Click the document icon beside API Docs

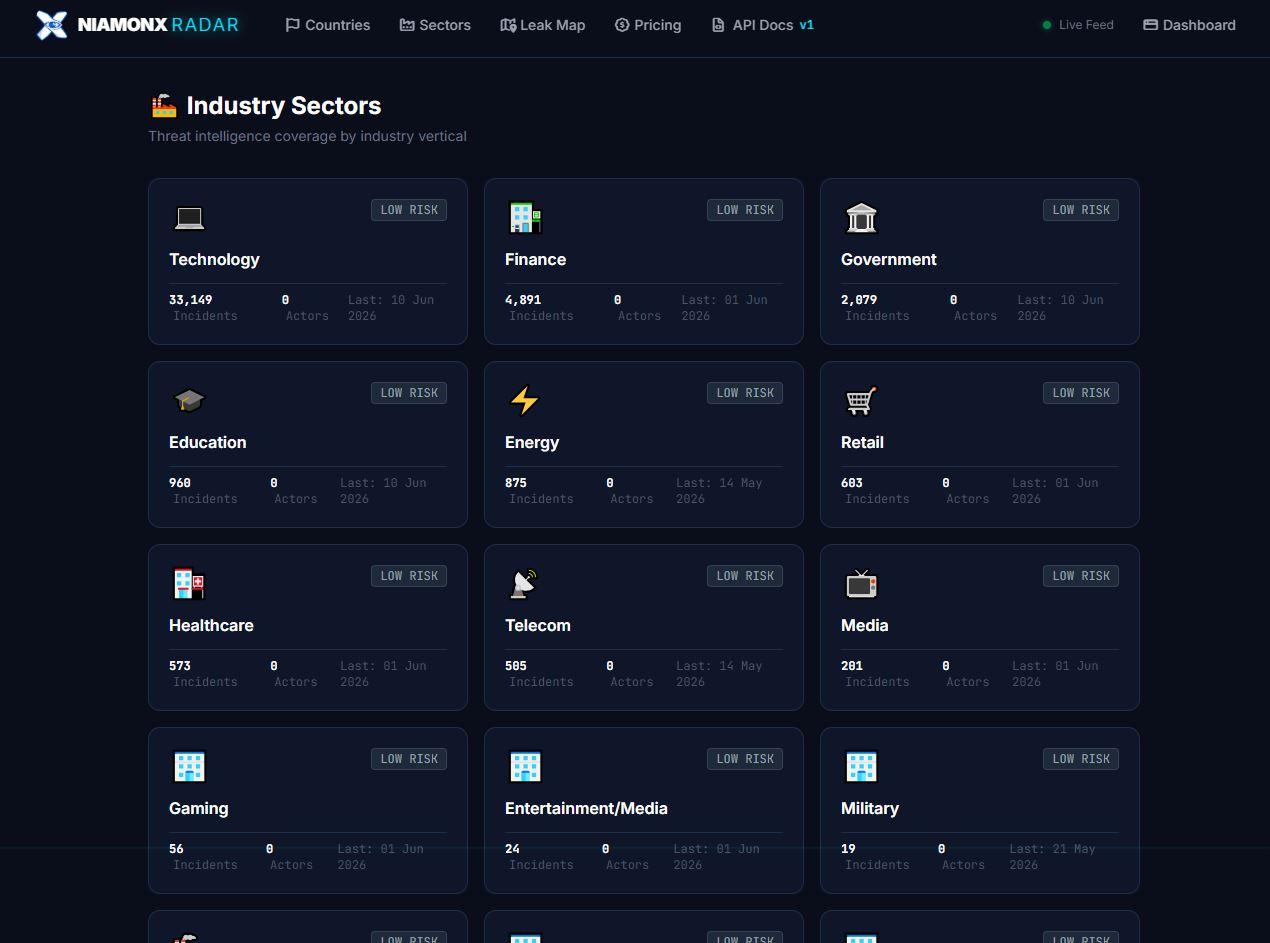tap(718, 25)
